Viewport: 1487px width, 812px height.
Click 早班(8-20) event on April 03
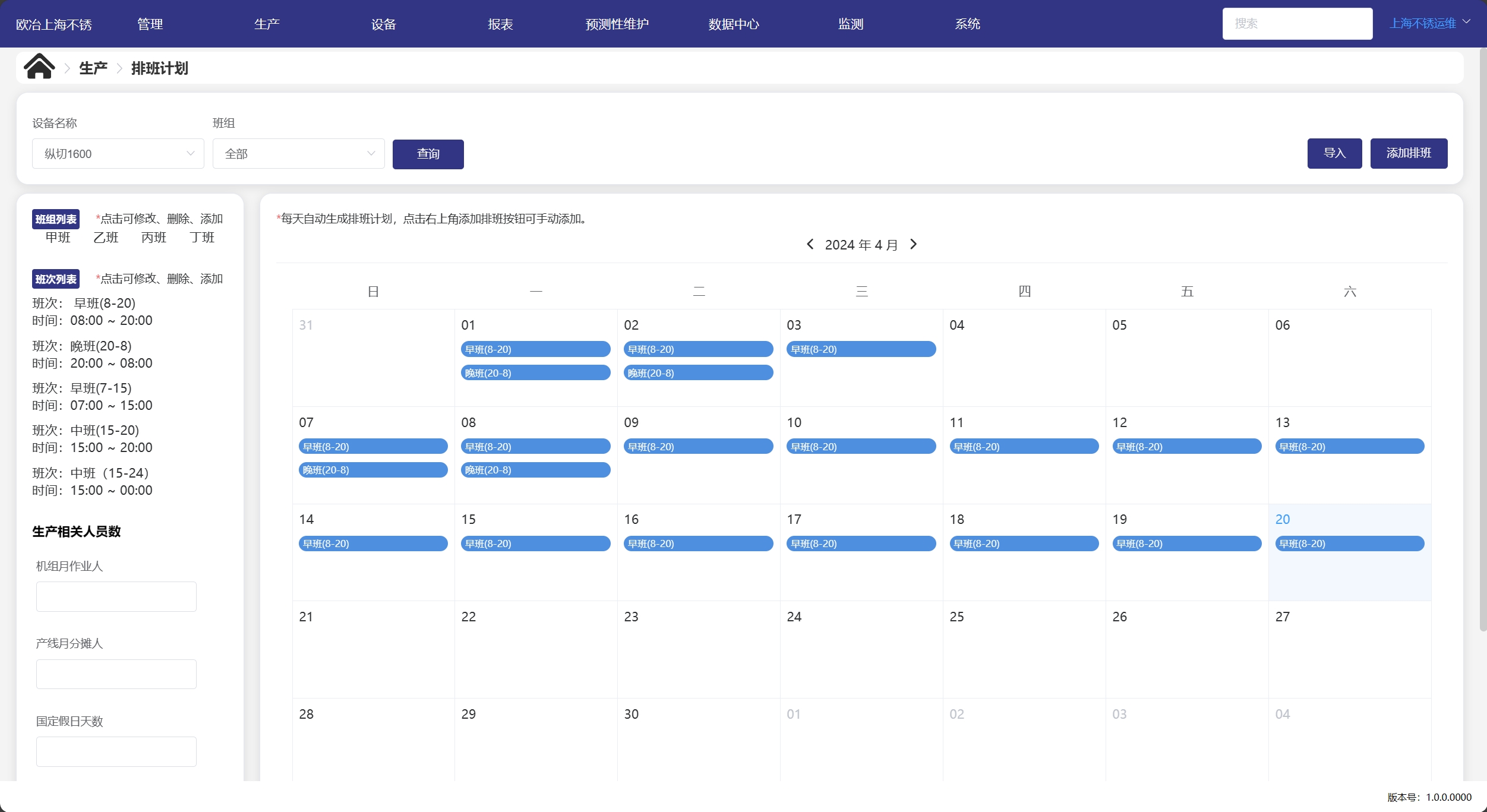[861, 349]
